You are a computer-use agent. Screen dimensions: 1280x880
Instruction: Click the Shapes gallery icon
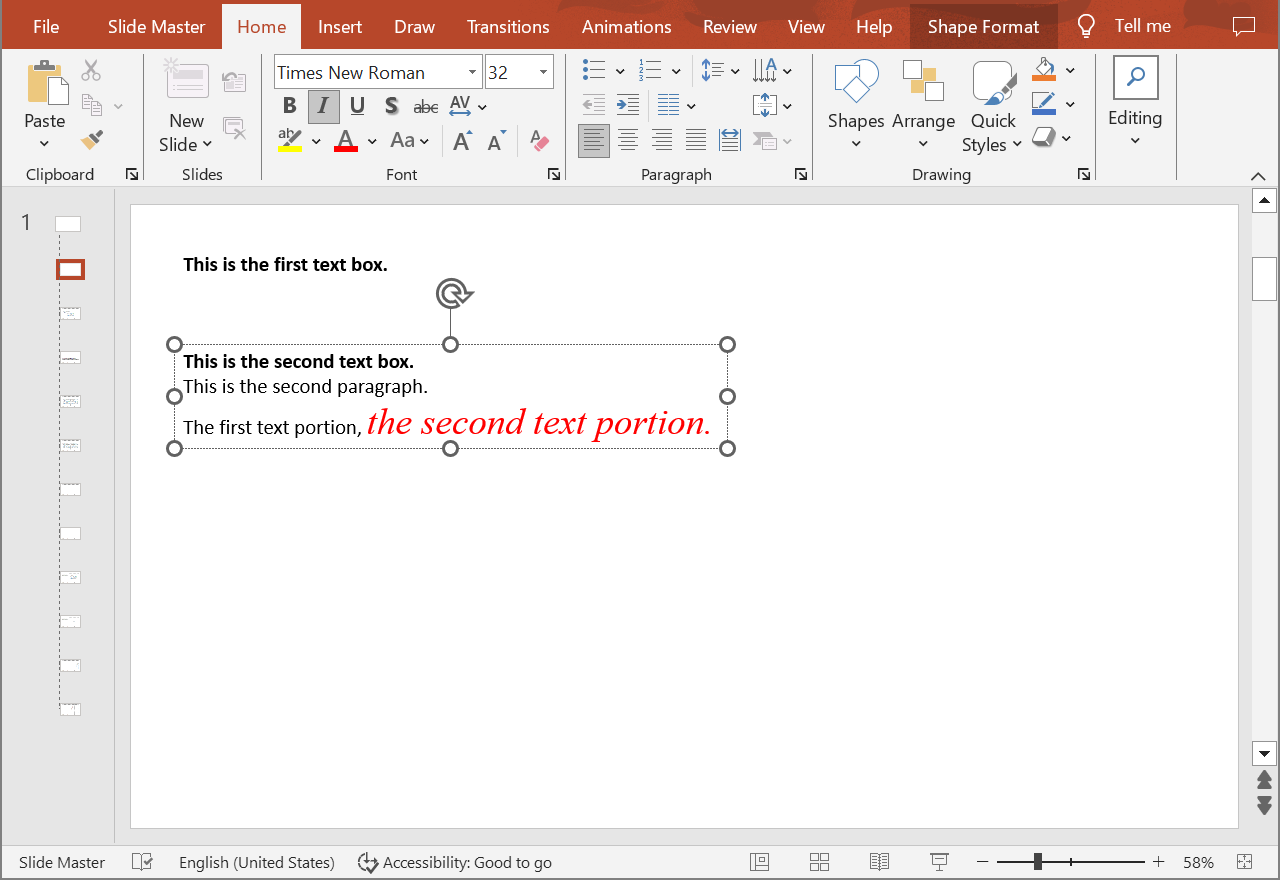coord(856,81)
